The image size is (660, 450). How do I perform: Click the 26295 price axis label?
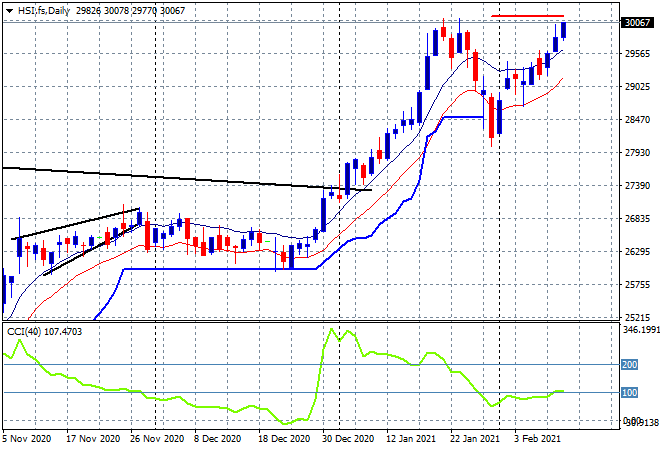[x=637, y=252]
